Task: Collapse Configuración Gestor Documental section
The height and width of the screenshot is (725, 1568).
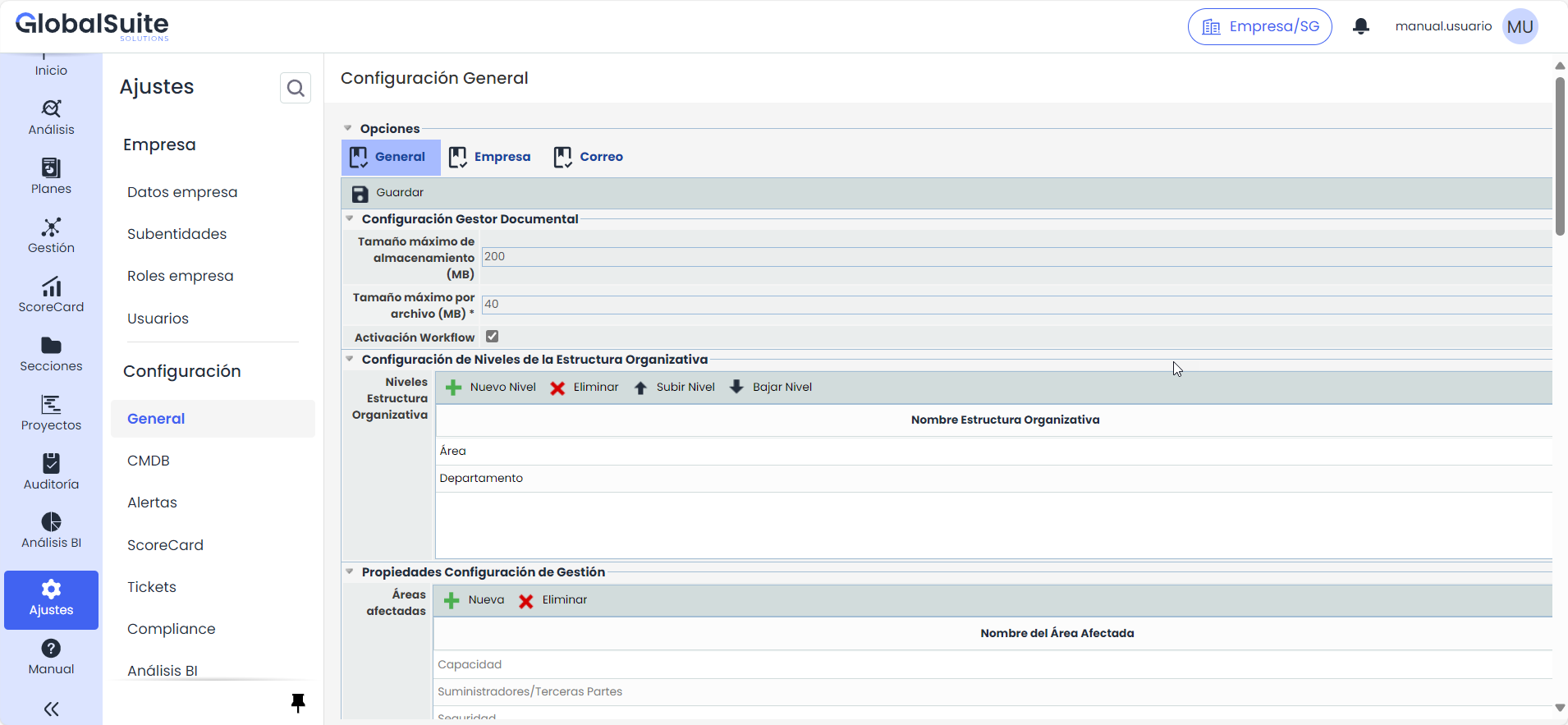Action: pos(350,218)
